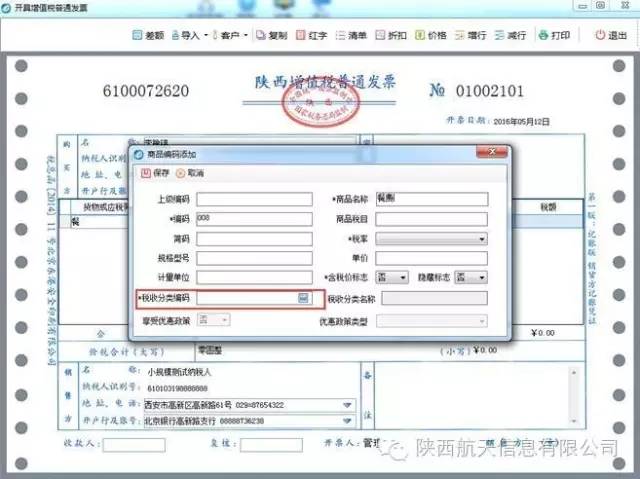Click 取消 in the product code dialog
Image resolution: width=640 pixels, height=479 pixels.
(x=190, y=173)
